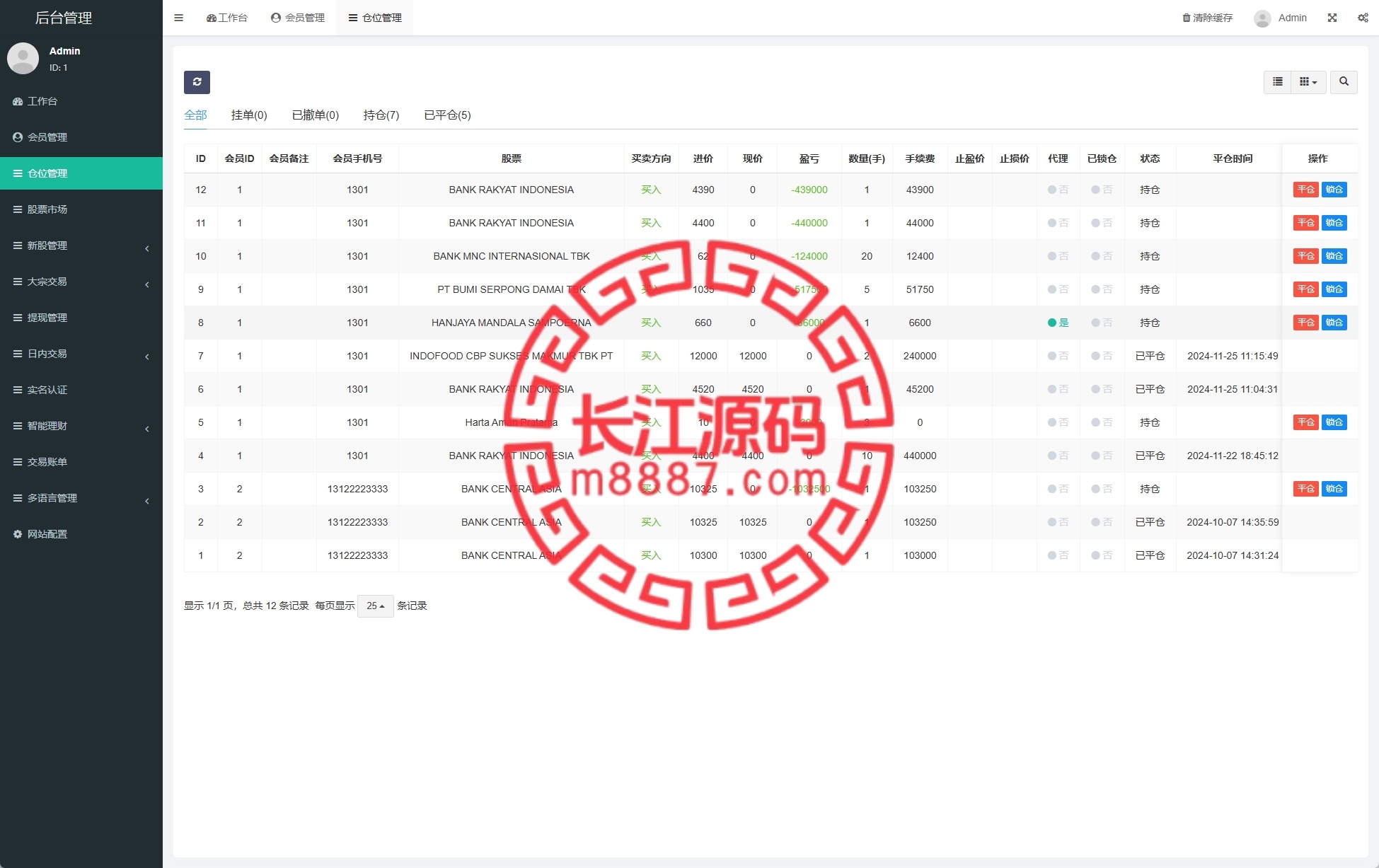Expand 多语言管理 sidebar menu
This screenshot has height=868, width=1379.
(81, 498)
